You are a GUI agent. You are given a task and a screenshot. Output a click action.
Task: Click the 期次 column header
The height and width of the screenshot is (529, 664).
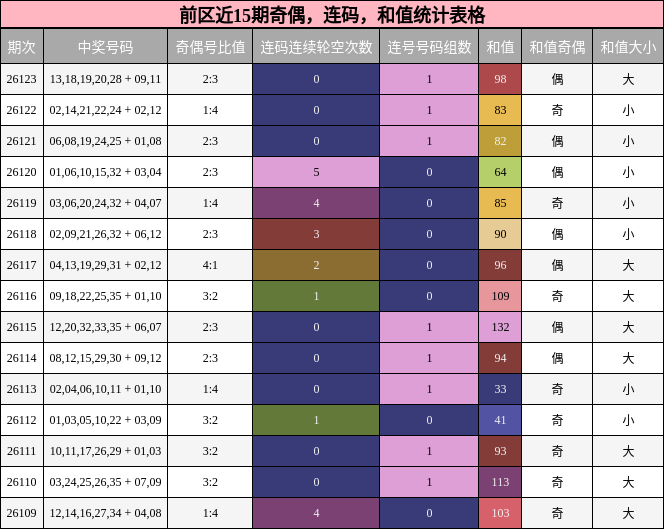click(x=22, y=47)
